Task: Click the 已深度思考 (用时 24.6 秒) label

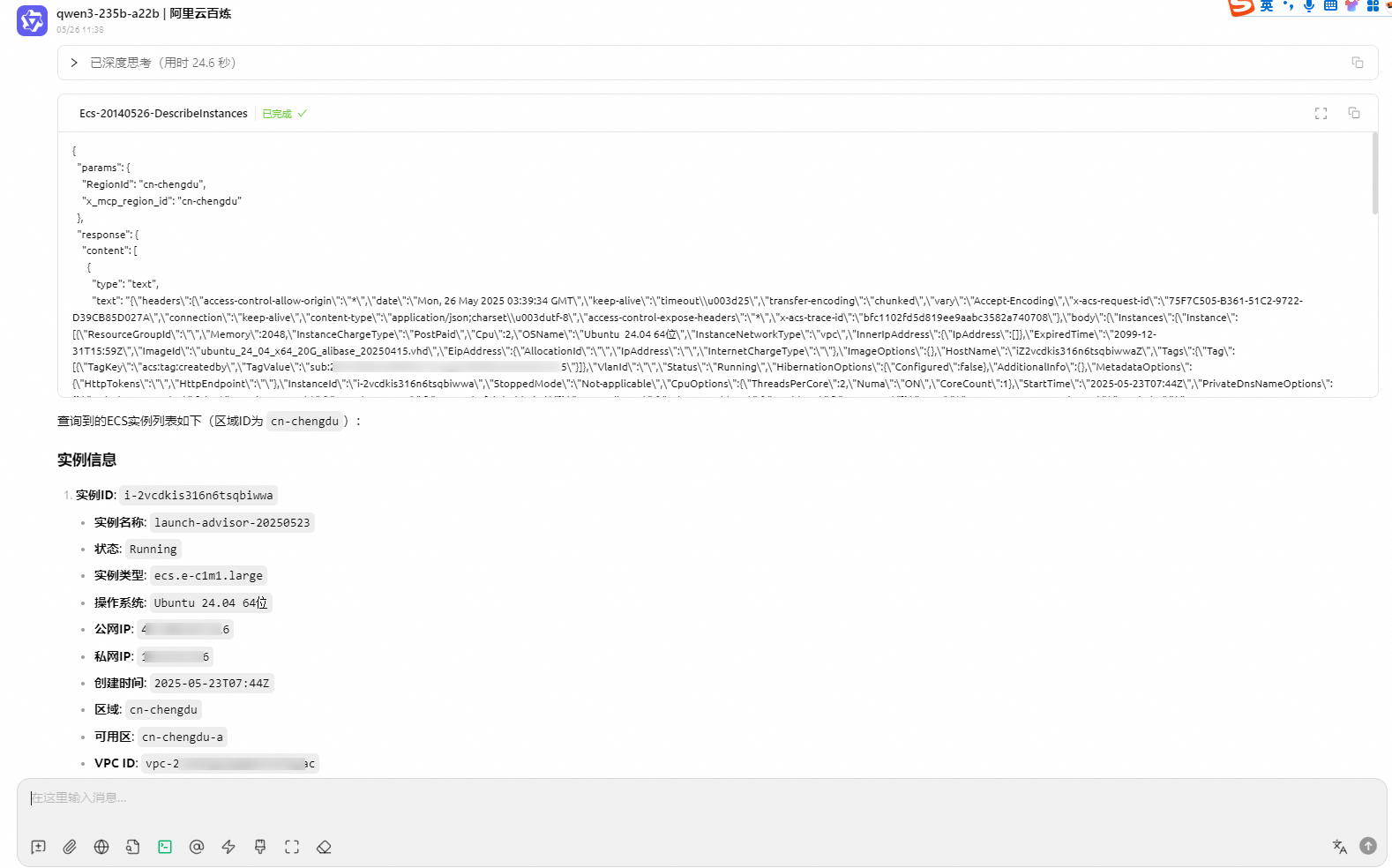Action: pos(162,63)
